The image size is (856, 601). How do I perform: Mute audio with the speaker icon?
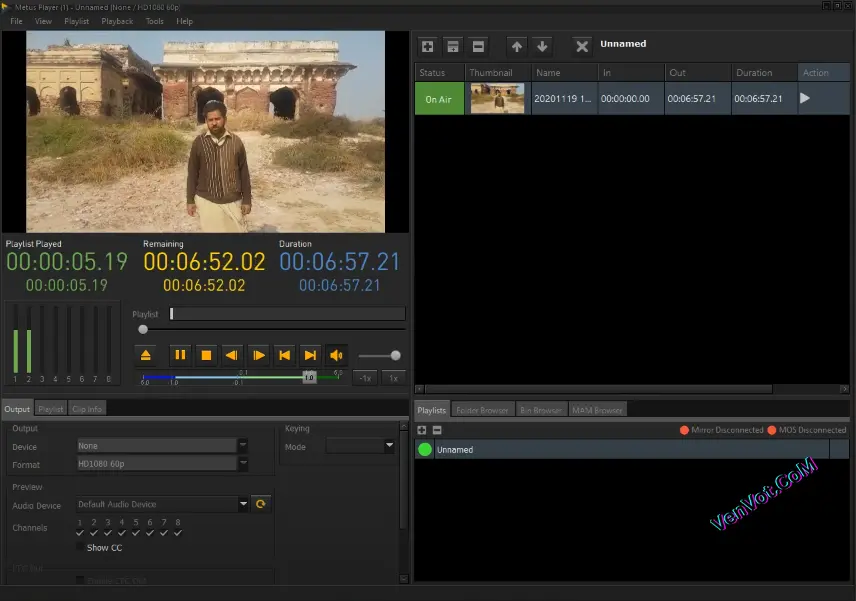coord(336,355)
